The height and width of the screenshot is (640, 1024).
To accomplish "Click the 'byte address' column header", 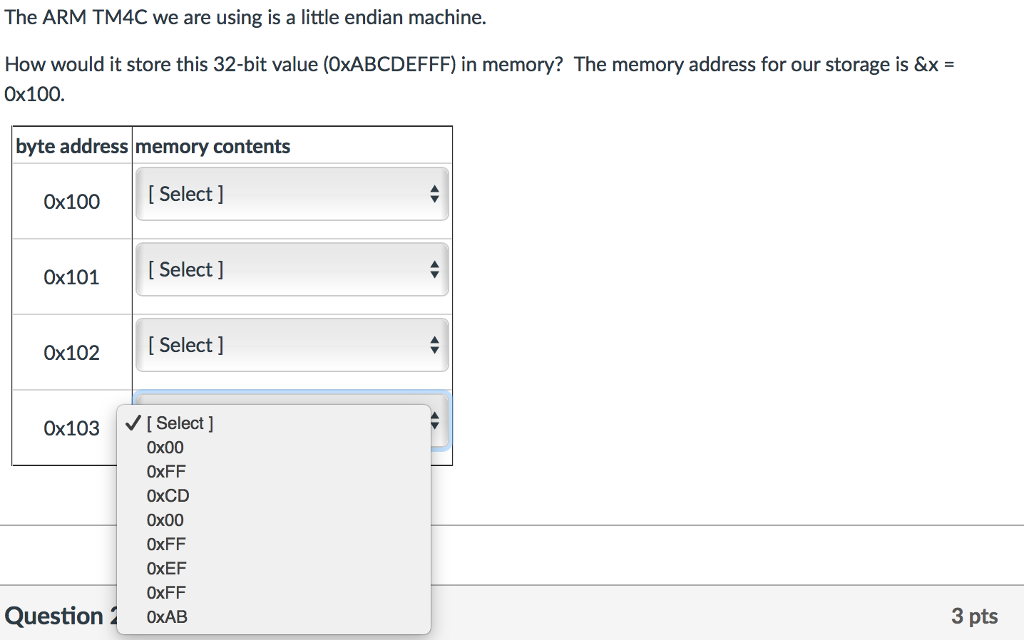I will click(72, 146).
